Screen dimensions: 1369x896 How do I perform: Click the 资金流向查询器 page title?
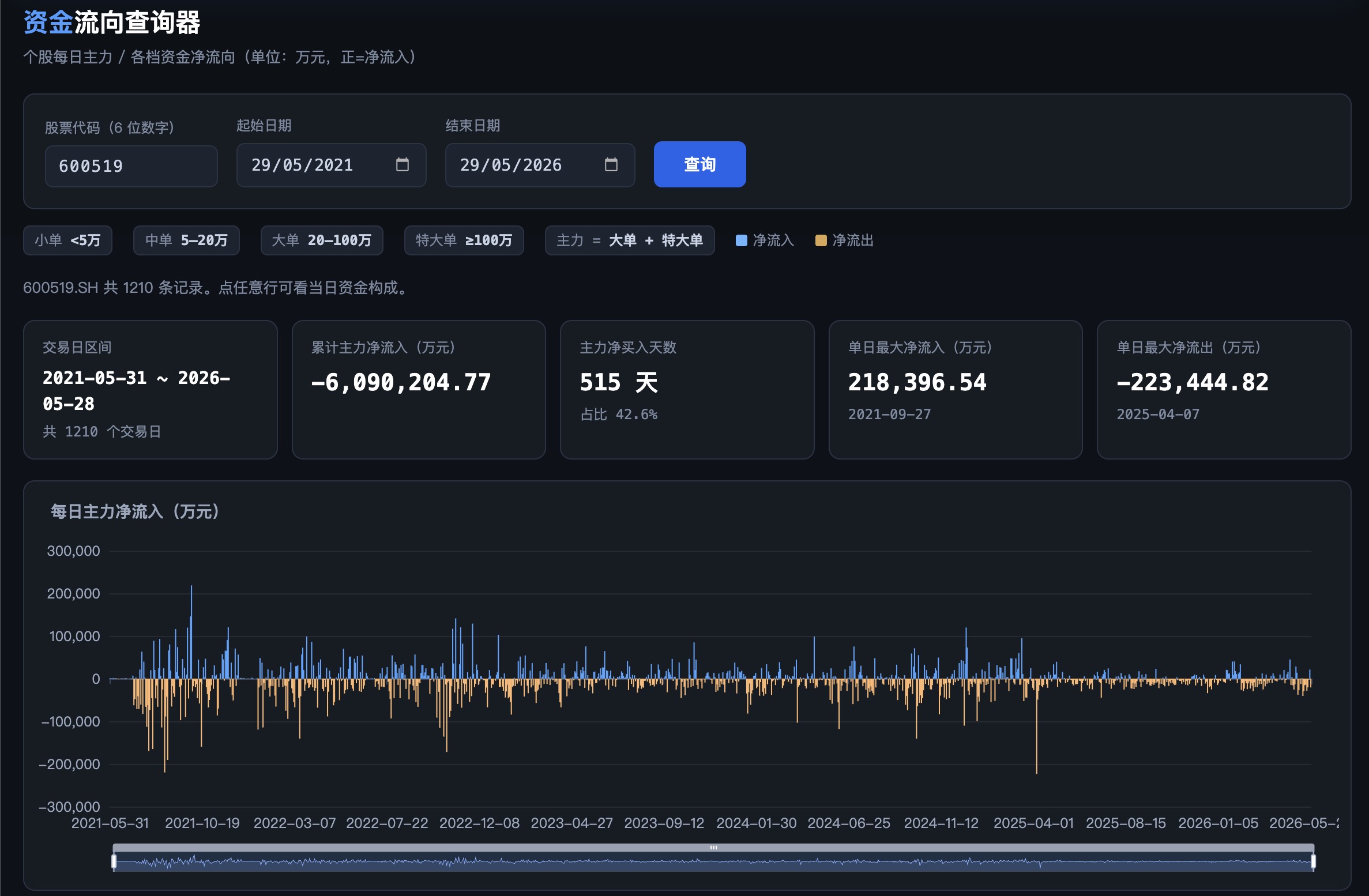coord(111,22)
